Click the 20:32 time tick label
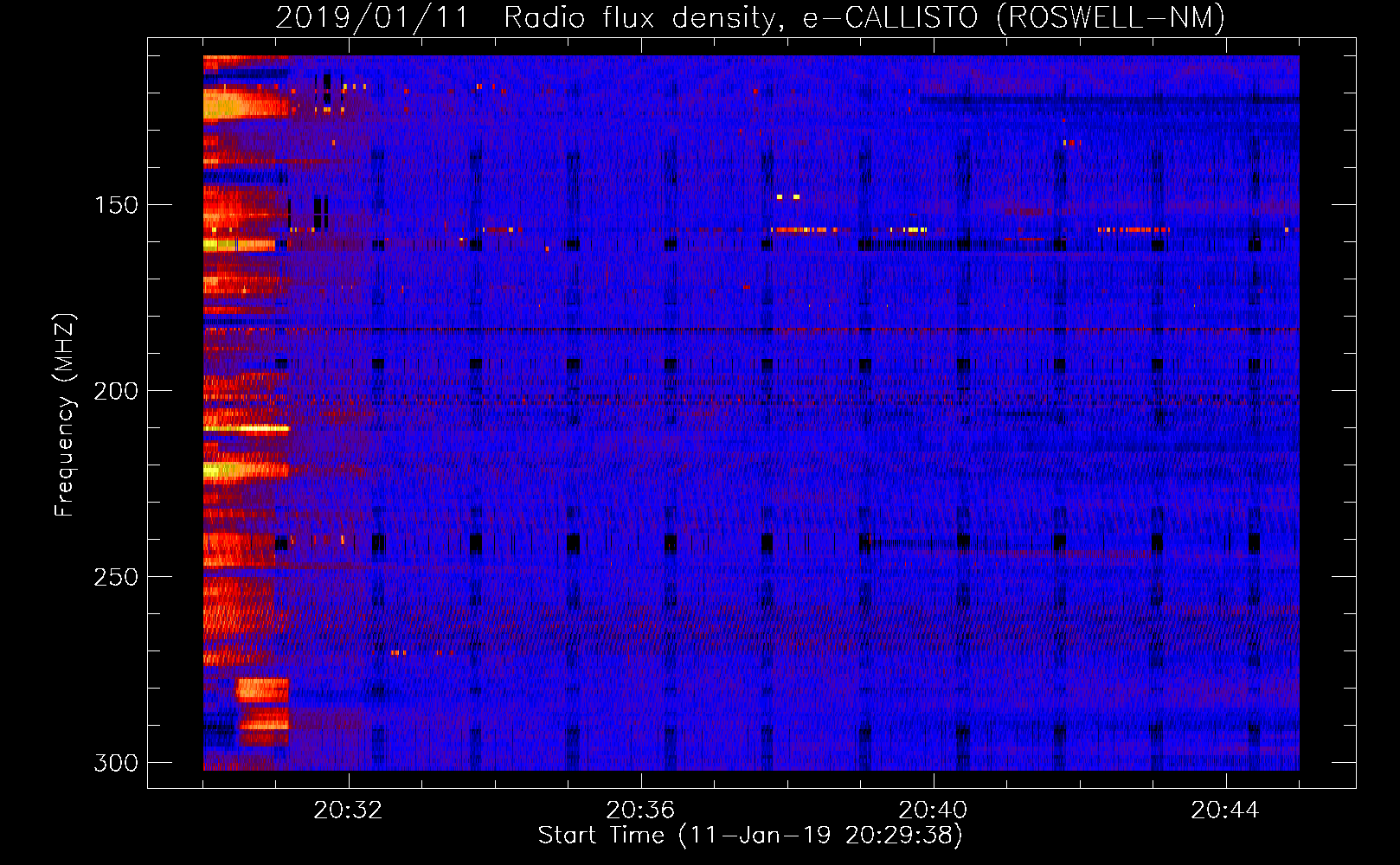 coord(348,811)
